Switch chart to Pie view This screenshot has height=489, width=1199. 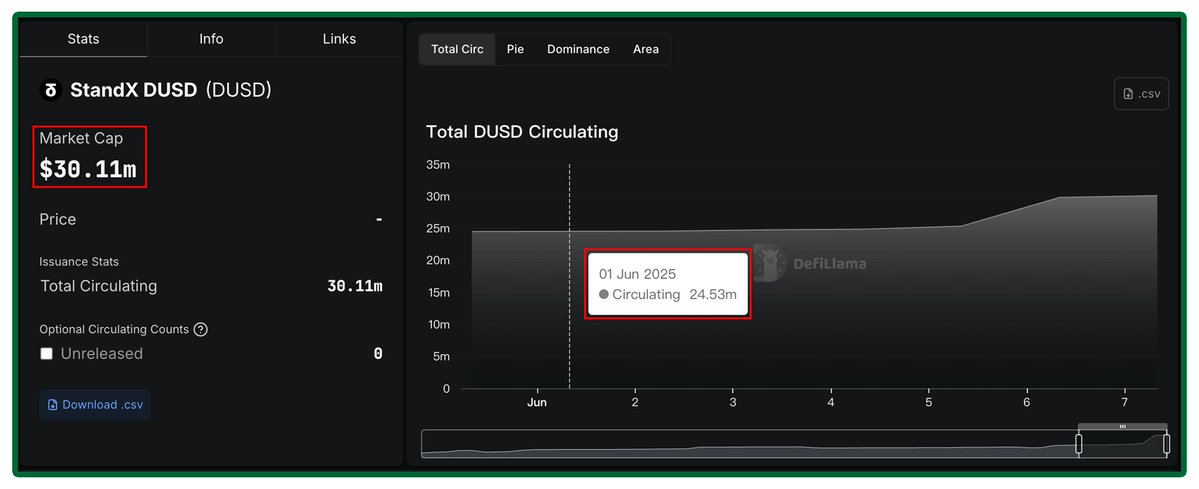(515, 49)
